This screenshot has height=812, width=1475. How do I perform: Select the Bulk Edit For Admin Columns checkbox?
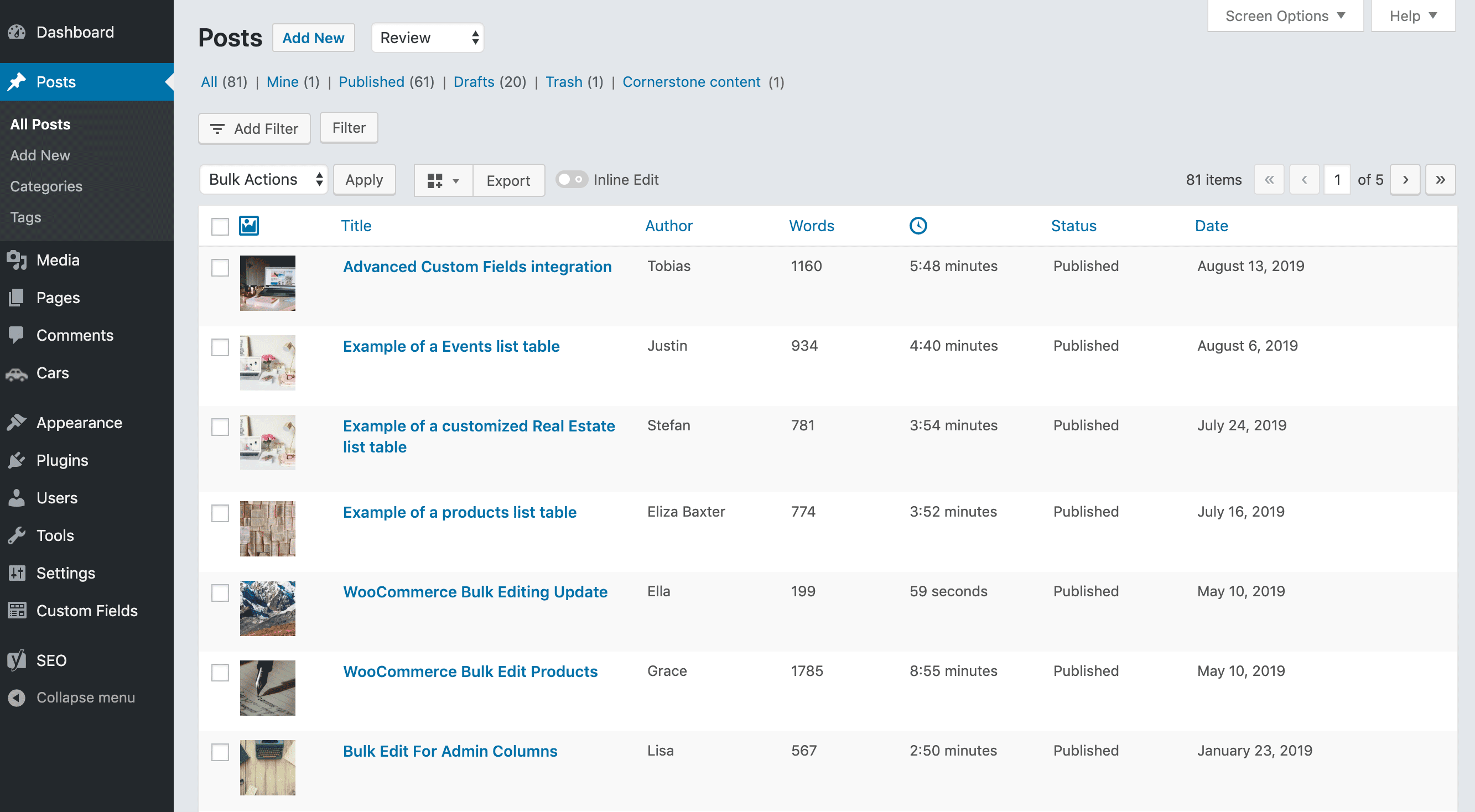[x=220, y=752]
